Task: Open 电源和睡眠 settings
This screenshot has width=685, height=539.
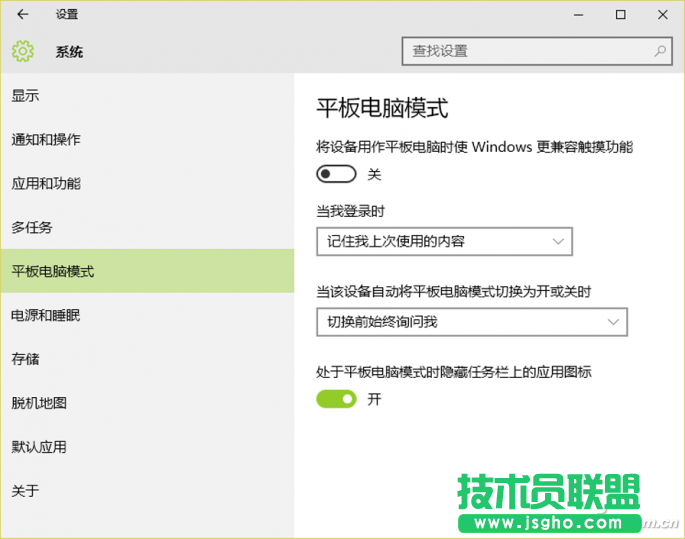Action: click(46, 316)
